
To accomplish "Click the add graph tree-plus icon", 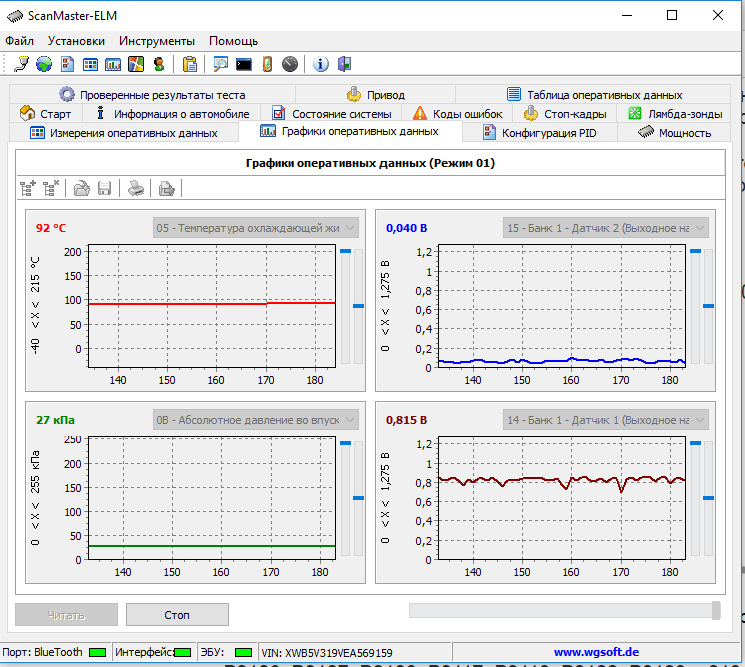I will [x=28, y=187].
